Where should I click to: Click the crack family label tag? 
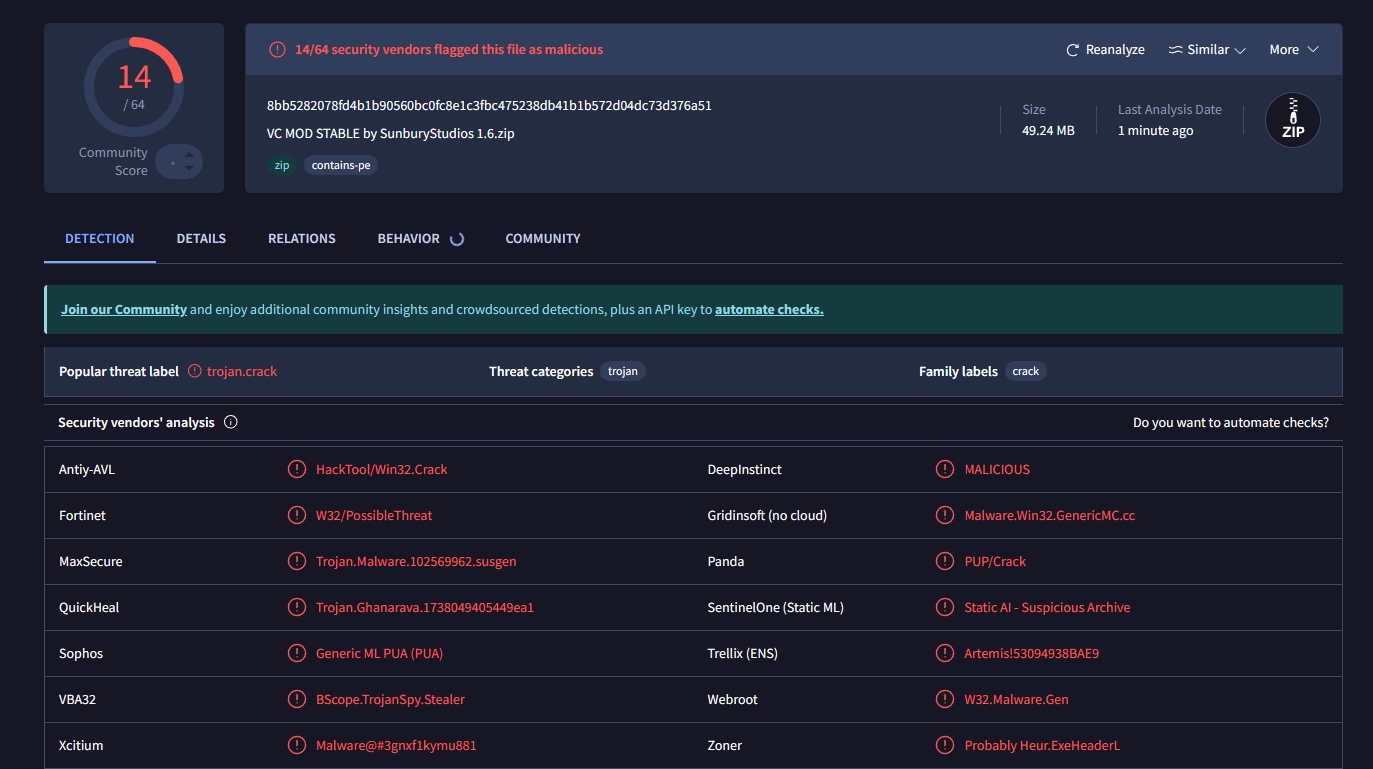coord(1026,371)
